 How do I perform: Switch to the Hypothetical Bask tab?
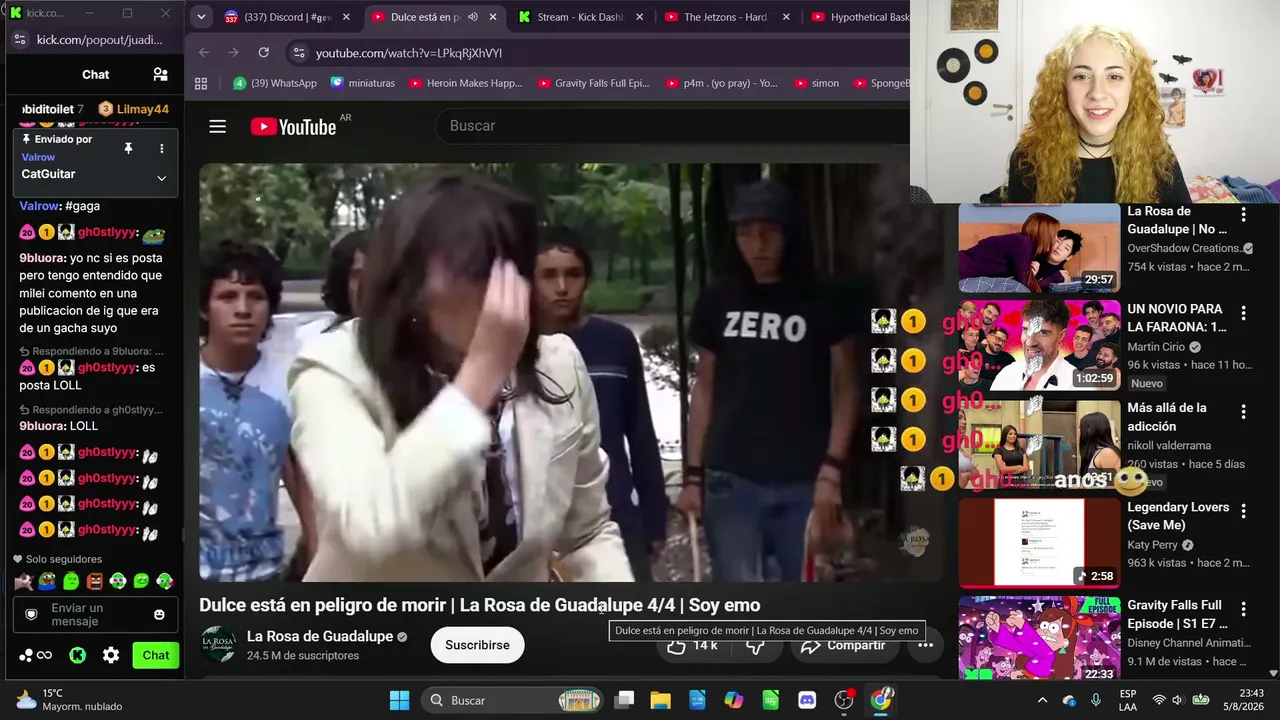pyautogui.click(x=860, y=17)
